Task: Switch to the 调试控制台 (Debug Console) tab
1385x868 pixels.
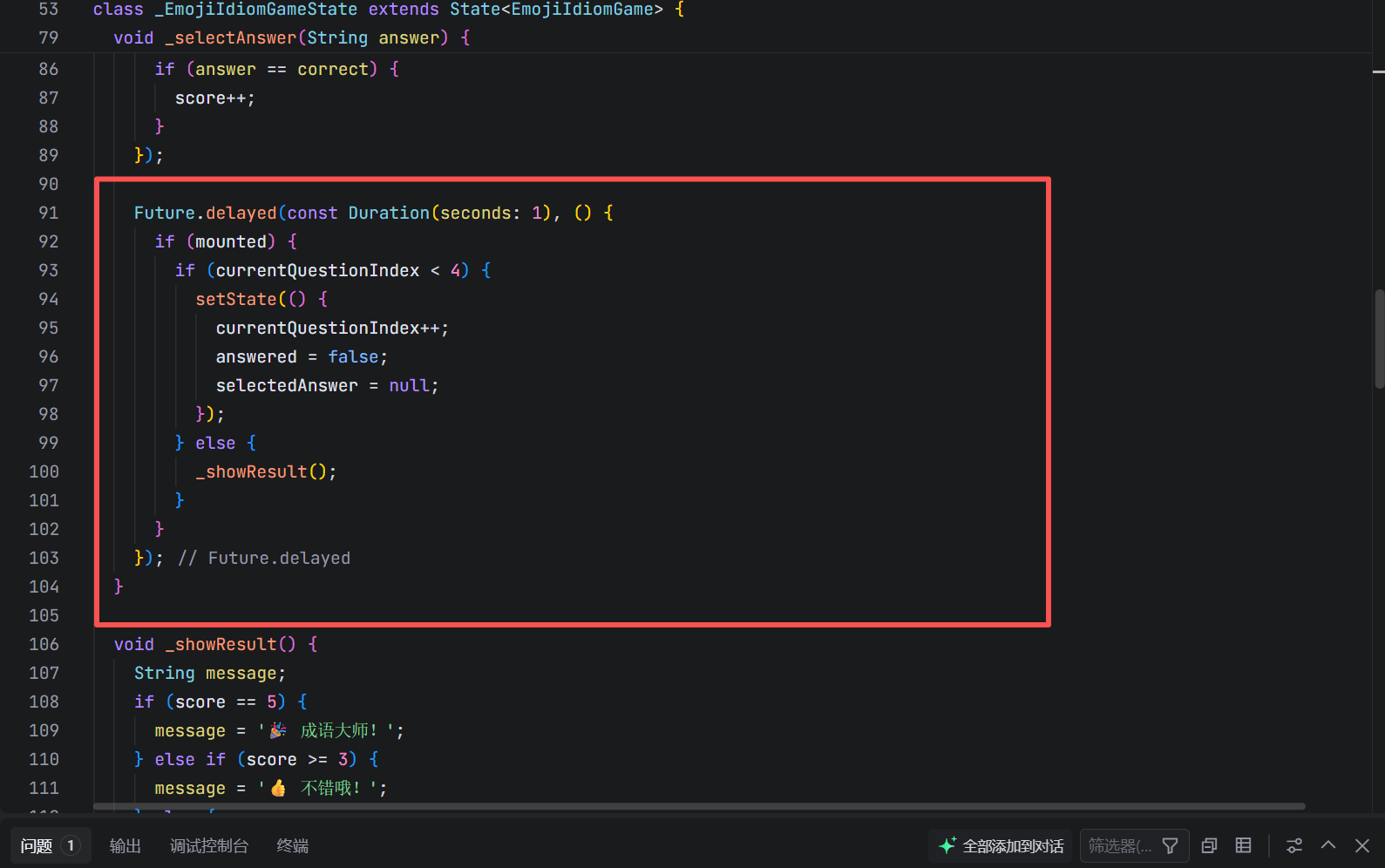Action: click(x=209, y=846)
